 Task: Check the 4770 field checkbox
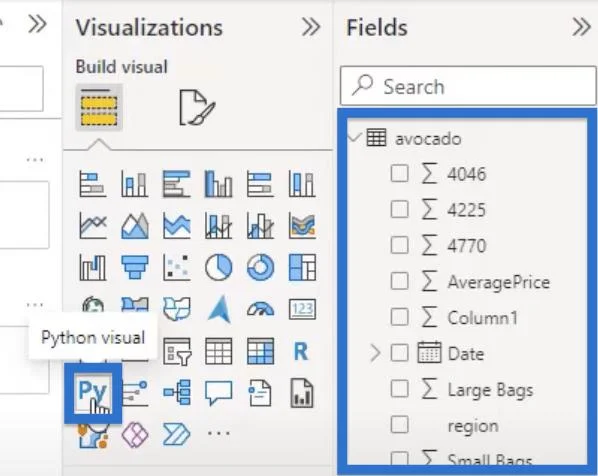coord(399,245)
